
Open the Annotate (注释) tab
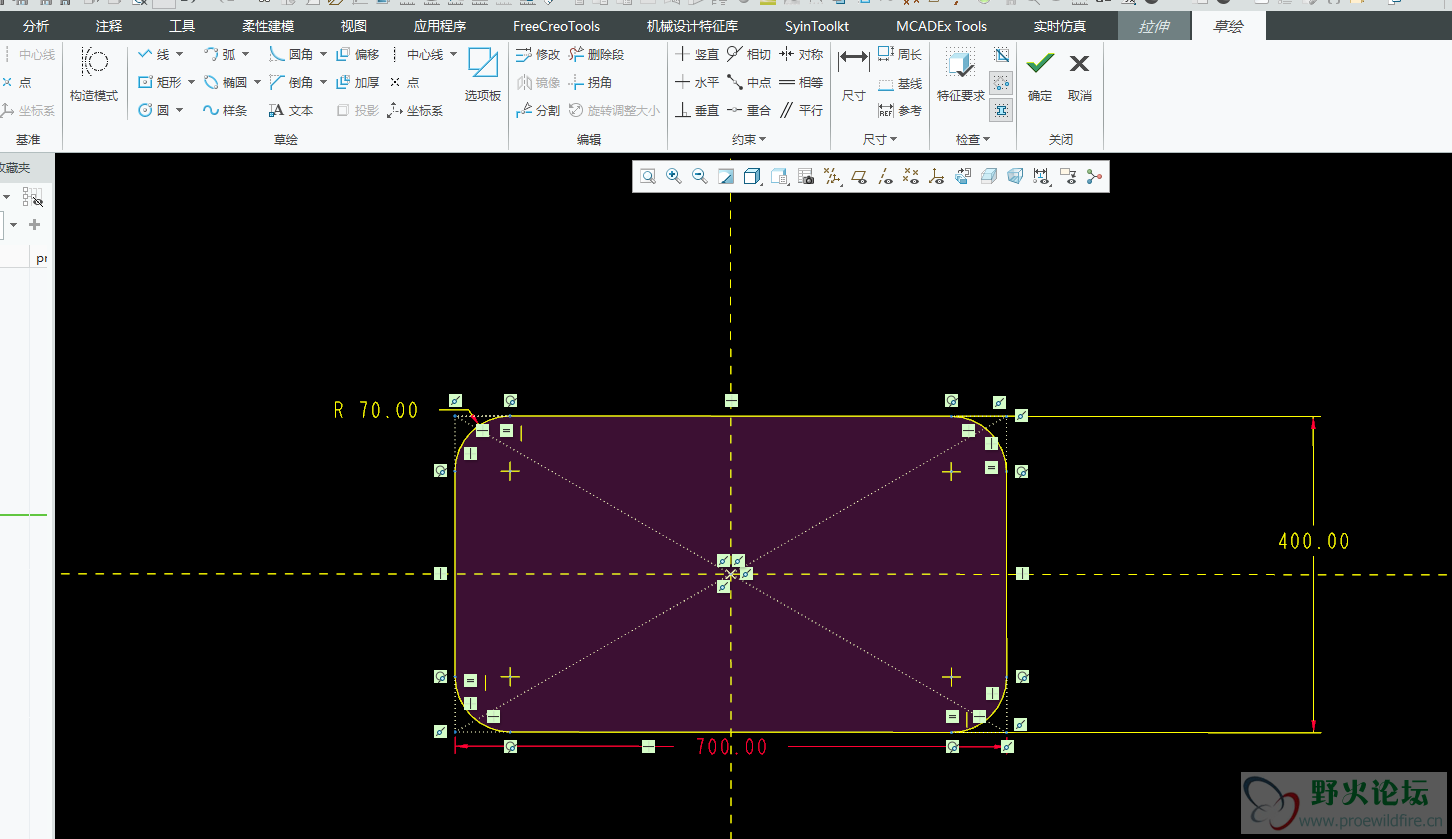[x=109, y=26]
